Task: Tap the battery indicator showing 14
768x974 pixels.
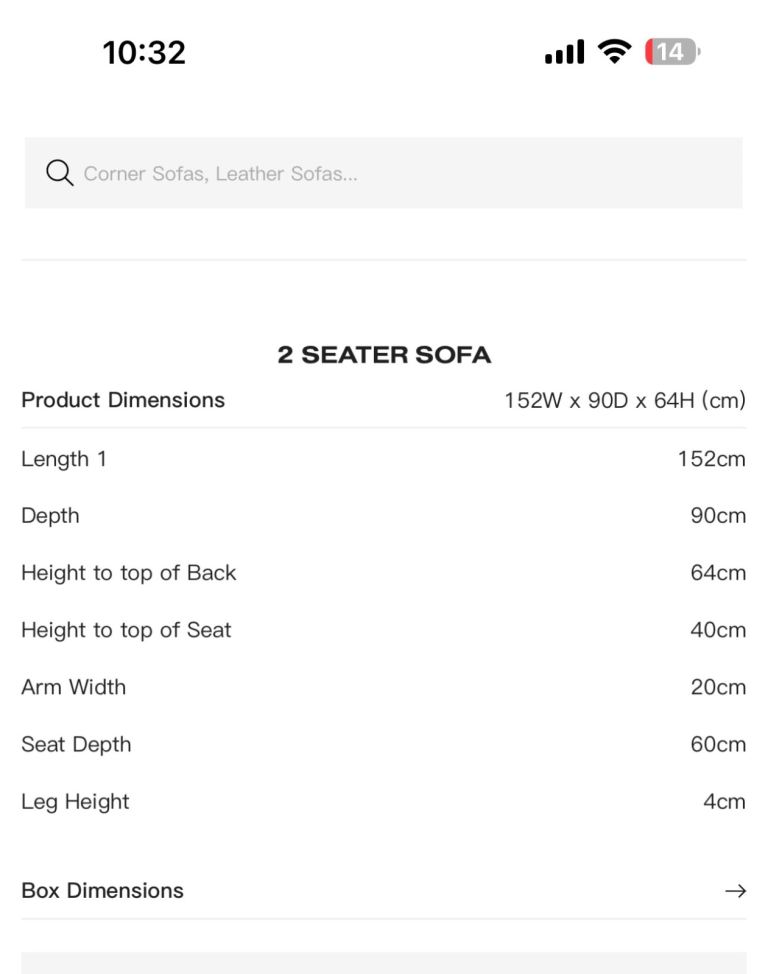Action: coord(672,52)
